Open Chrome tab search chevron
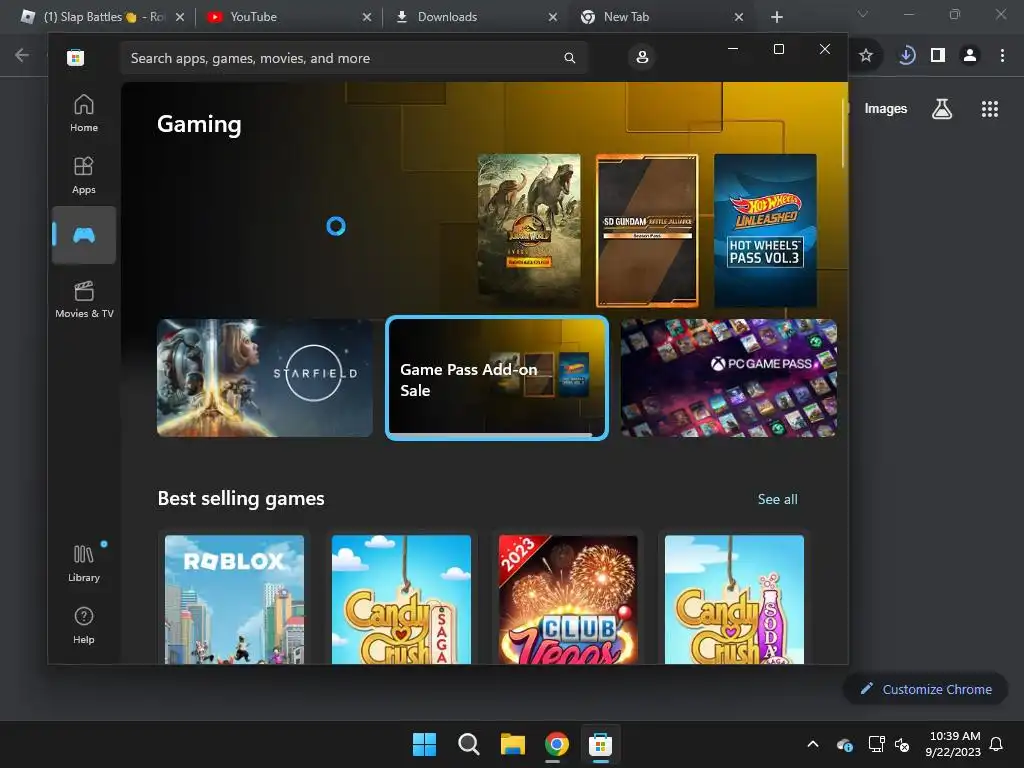Screen dimensions: 1024x768 tap(863, 14)
